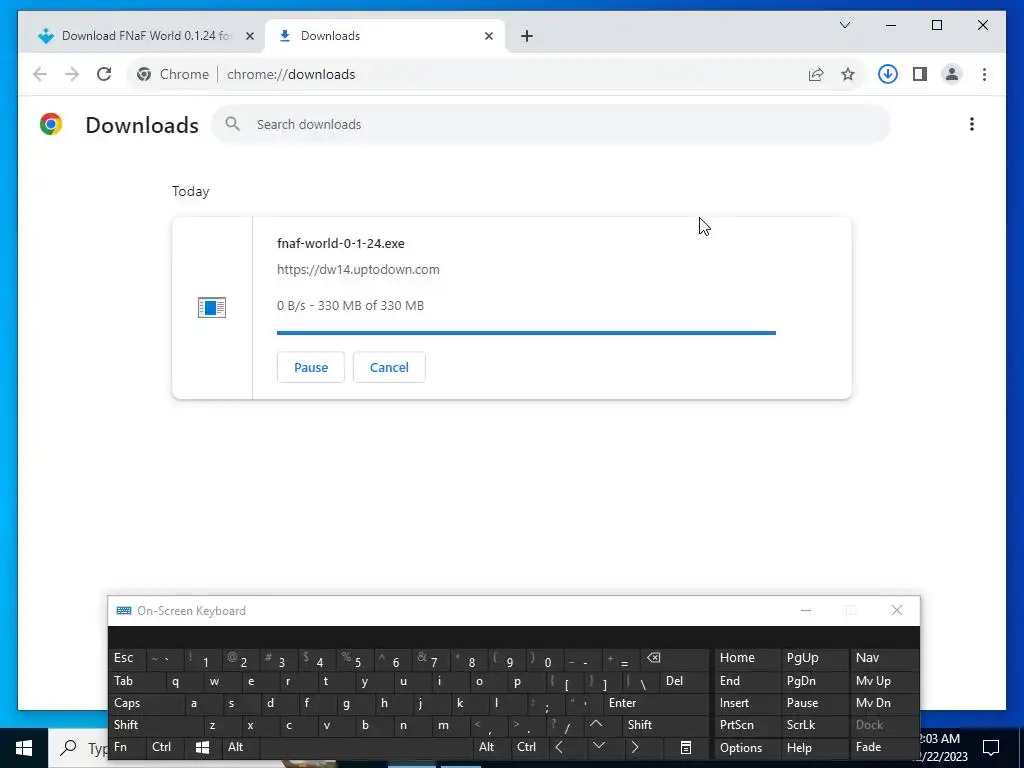Image resolution: width=1024 pixels, height=768 pixels.
Task: Toggle left Alt on On-Screen Keyboard
Action: (240, 747)
